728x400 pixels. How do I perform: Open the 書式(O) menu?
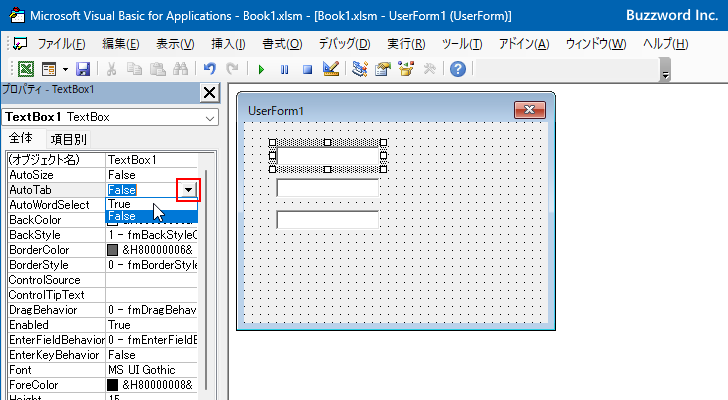(282, 44)
